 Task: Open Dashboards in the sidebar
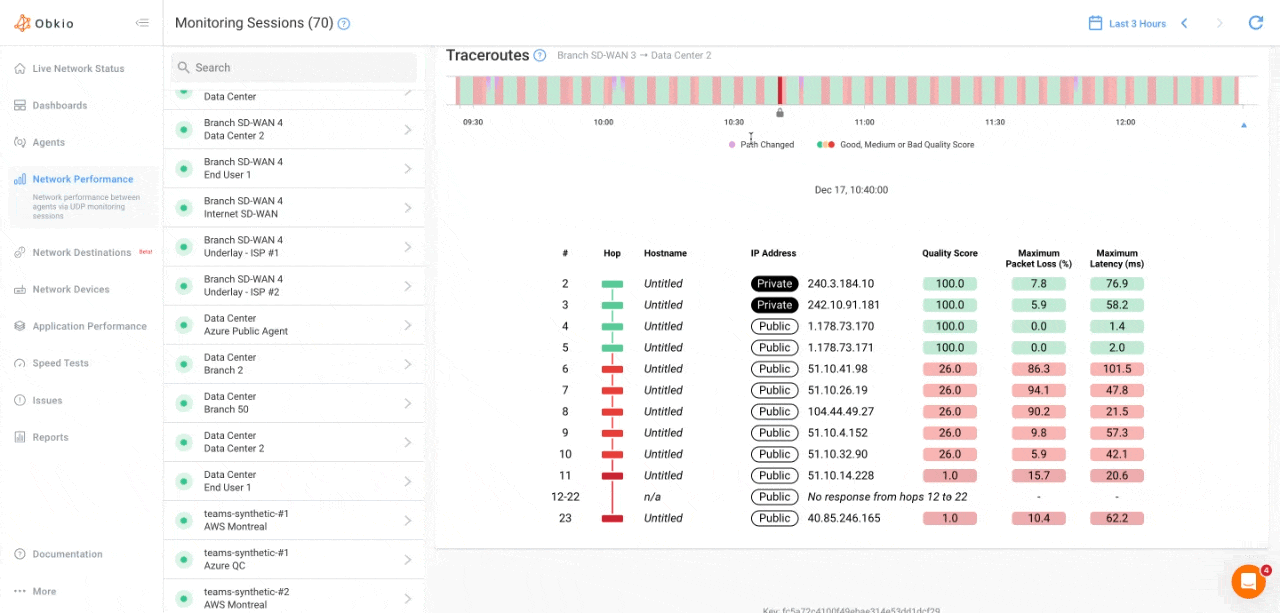pyautogui.click(x=59, y=105)
